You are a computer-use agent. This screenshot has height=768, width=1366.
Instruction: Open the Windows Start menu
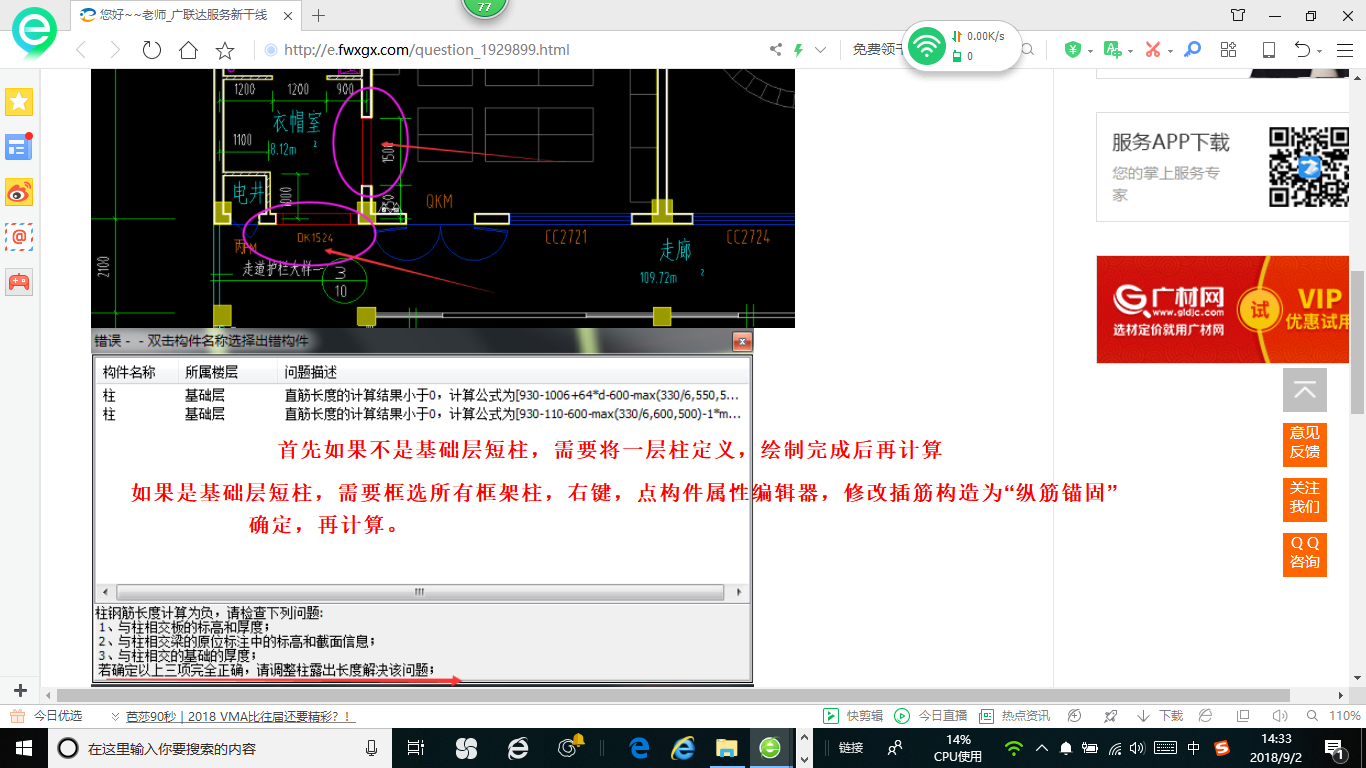[x=22, y=747]
